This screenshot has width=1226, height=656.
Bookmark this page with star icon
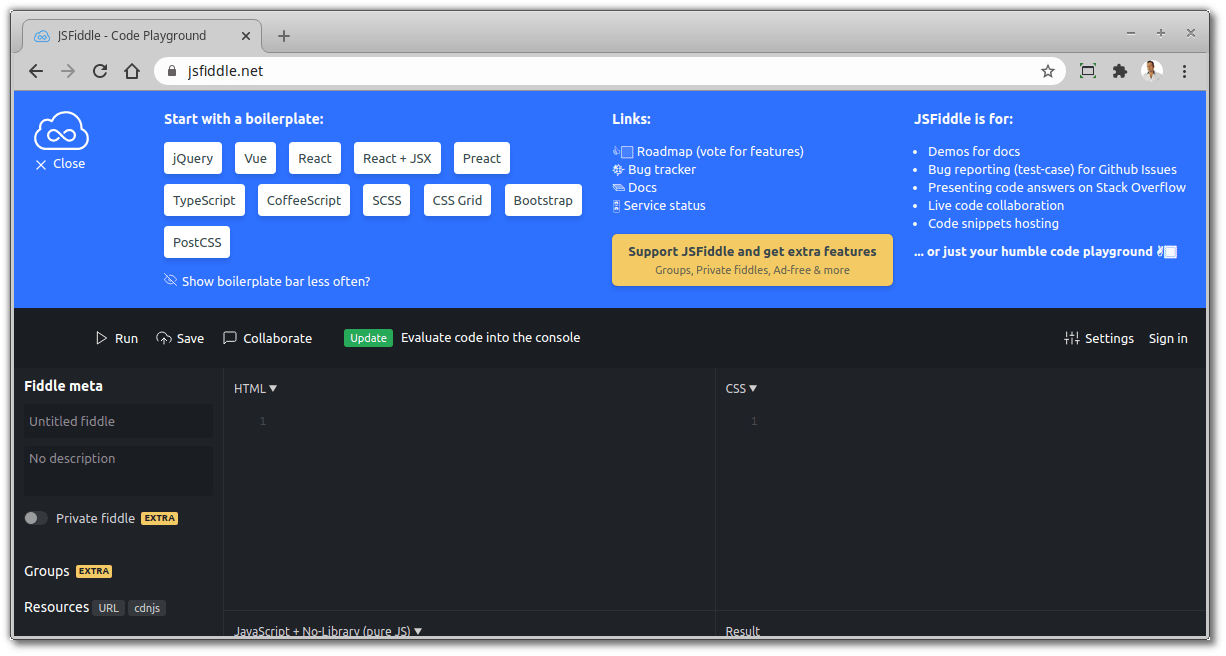1048,71
